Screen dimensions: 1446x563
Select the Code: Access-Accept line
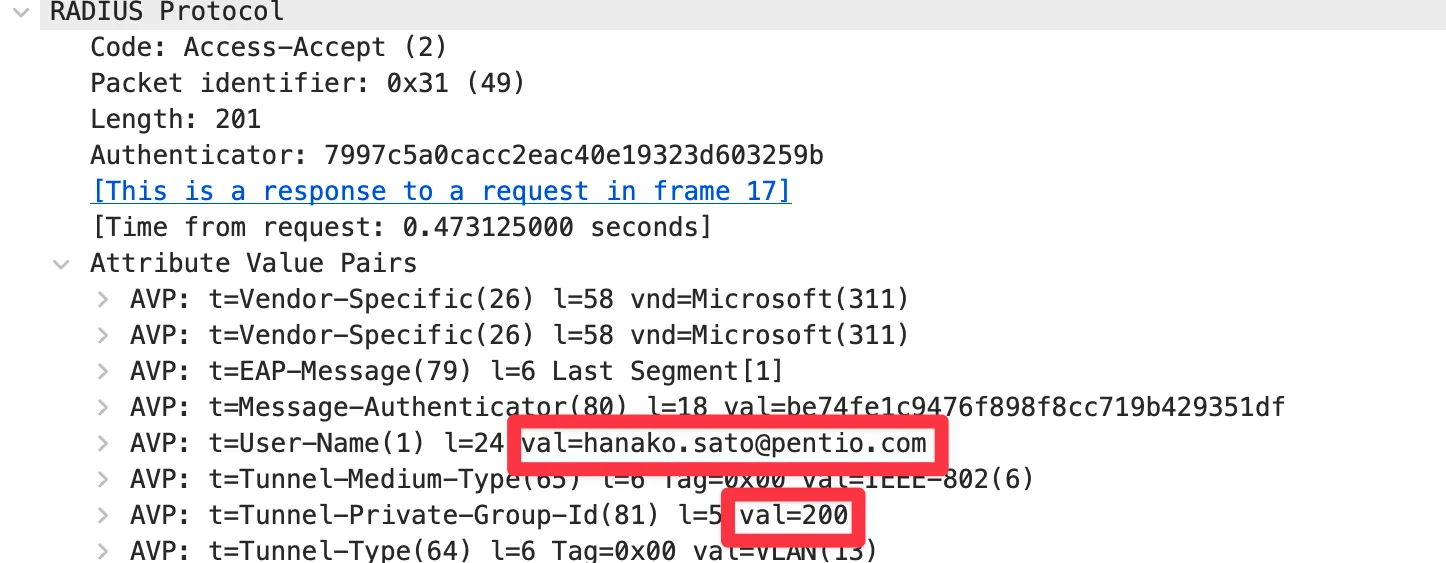point(268,47)
